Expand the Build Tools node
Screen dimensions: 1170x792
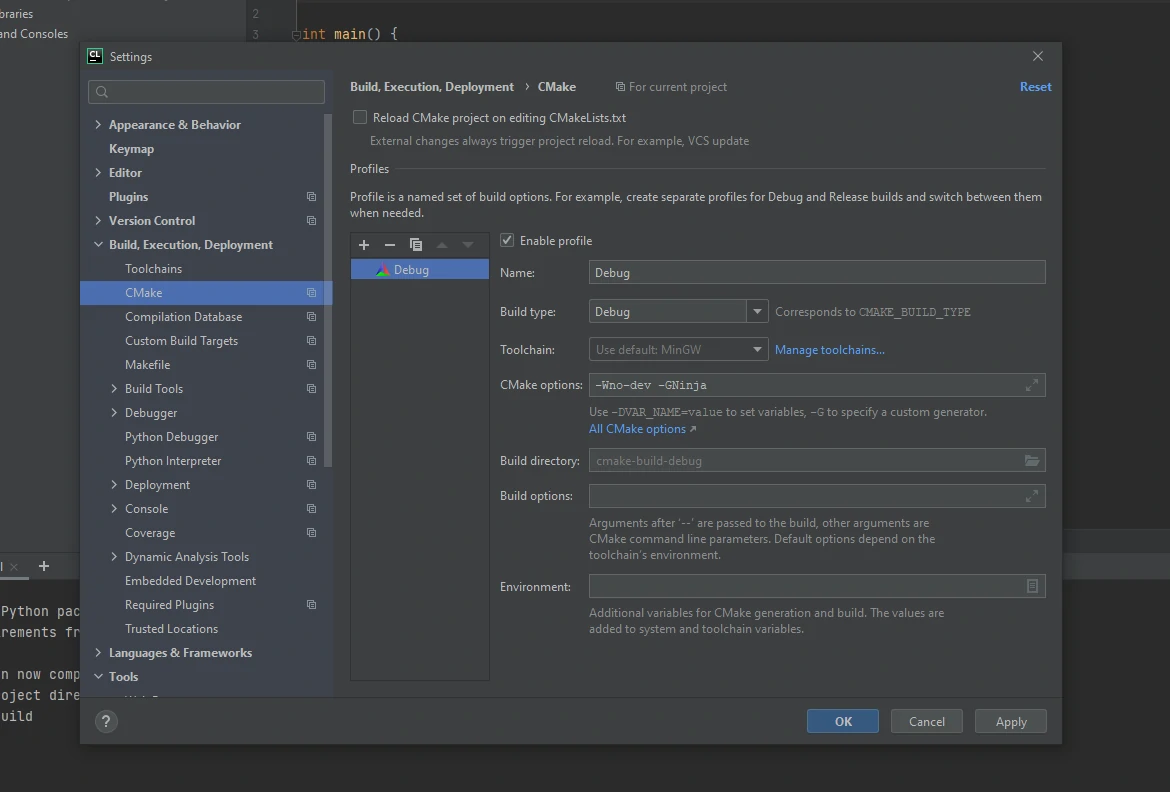(114, 389)
